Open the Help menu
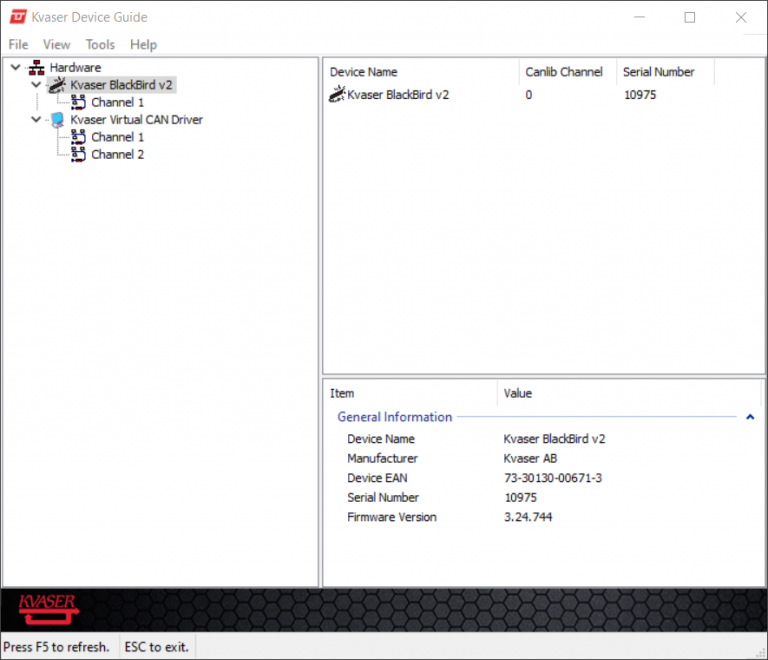 tap(143, 44)
